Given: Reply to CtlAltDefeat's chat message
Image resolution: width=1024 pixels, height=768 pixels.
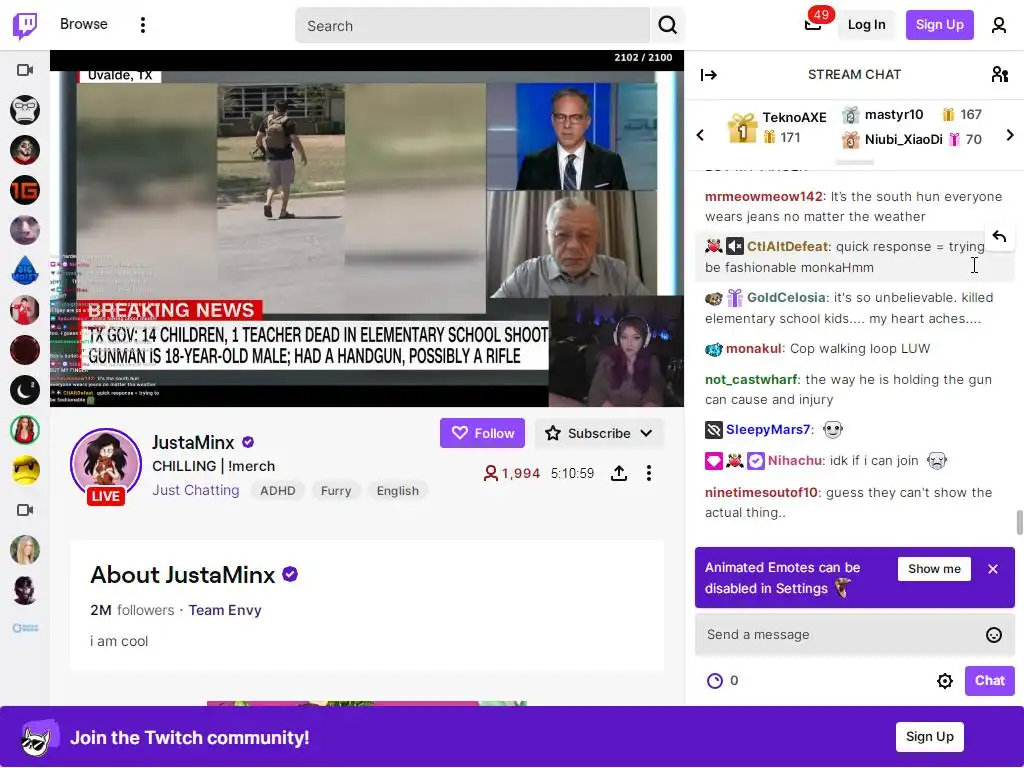Looking at the screenshot, I should 999,236.
